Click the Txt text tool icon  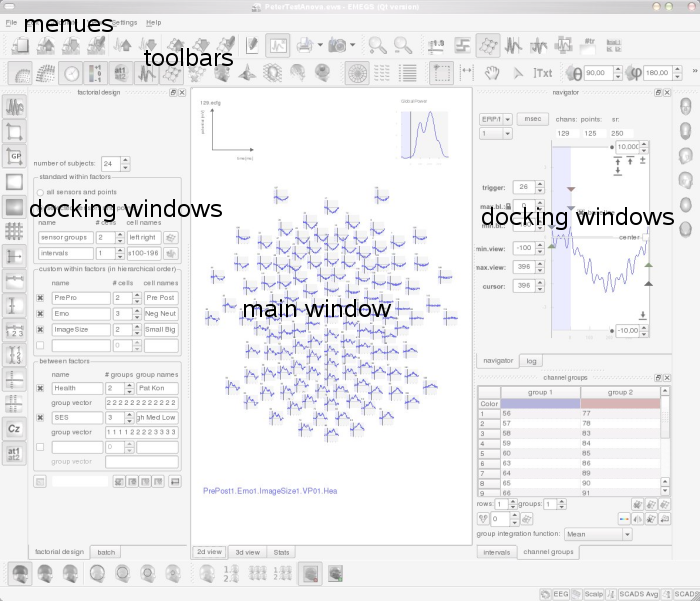(542, 73)
